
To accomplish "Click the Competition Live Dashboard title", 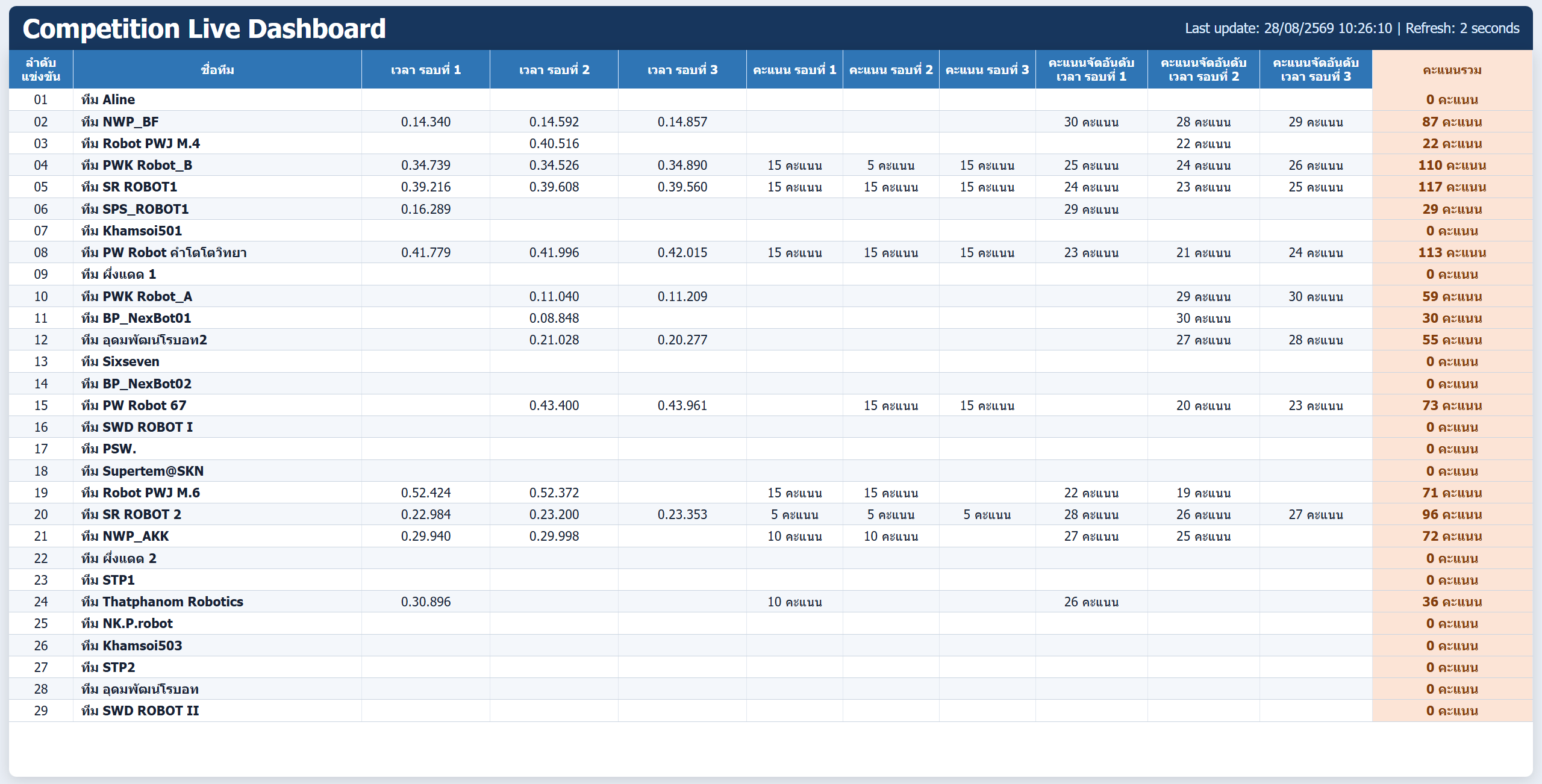I will pyautogui.click(x=204, y=28).
